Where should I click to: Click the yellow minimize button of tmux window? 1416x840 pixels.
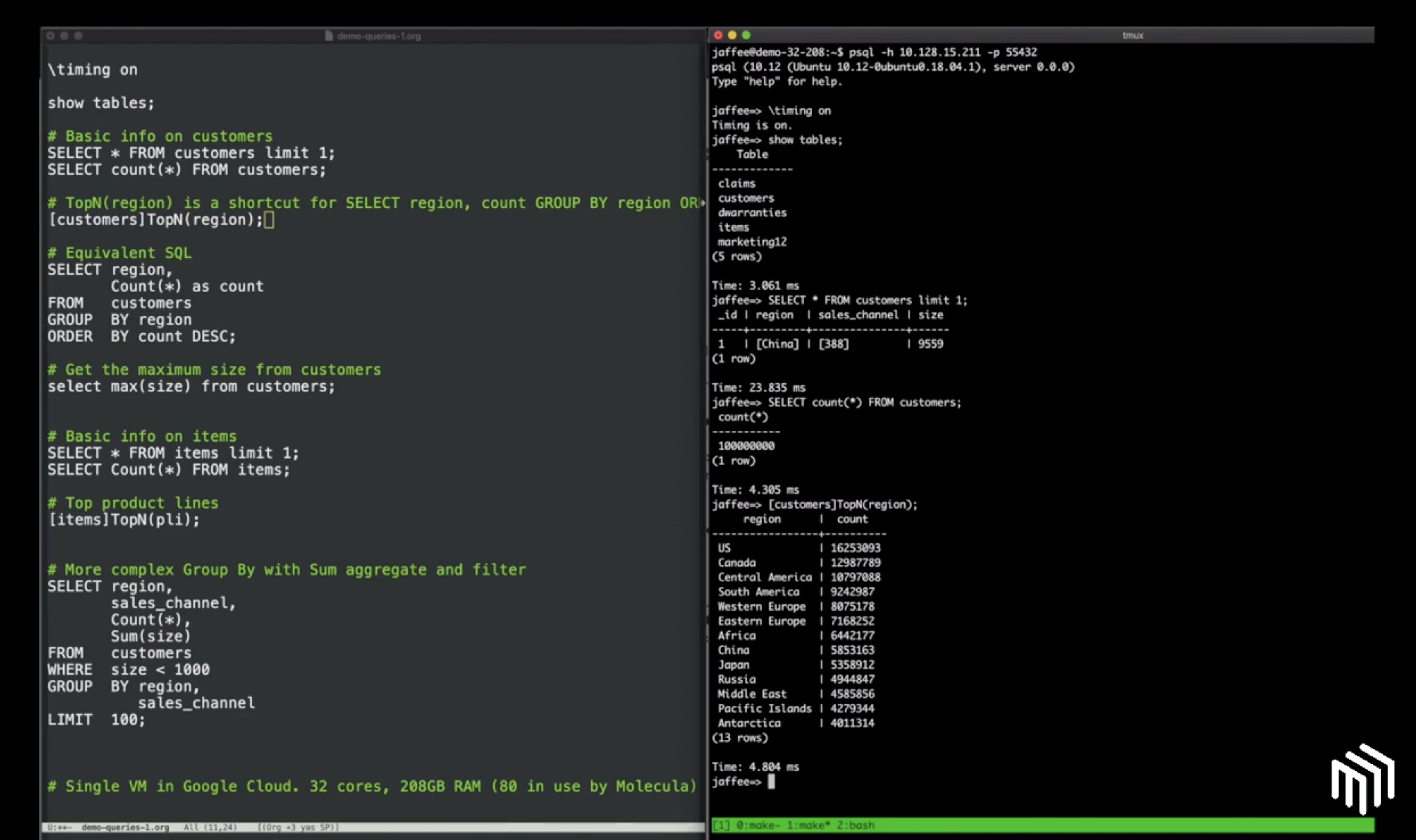(732, 35)
